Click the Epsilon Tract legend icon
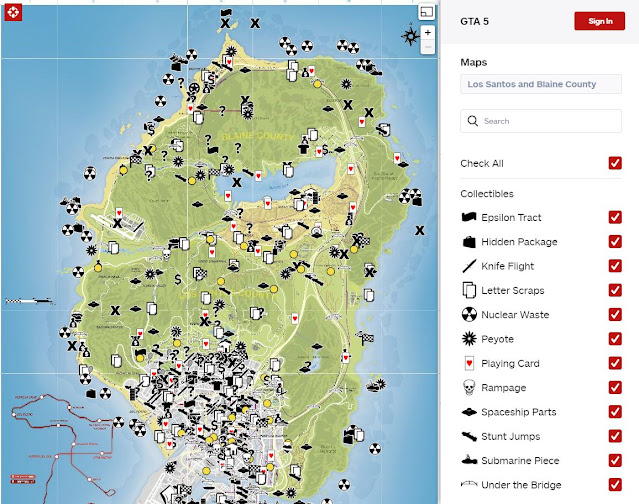 [x=469, y=217]
